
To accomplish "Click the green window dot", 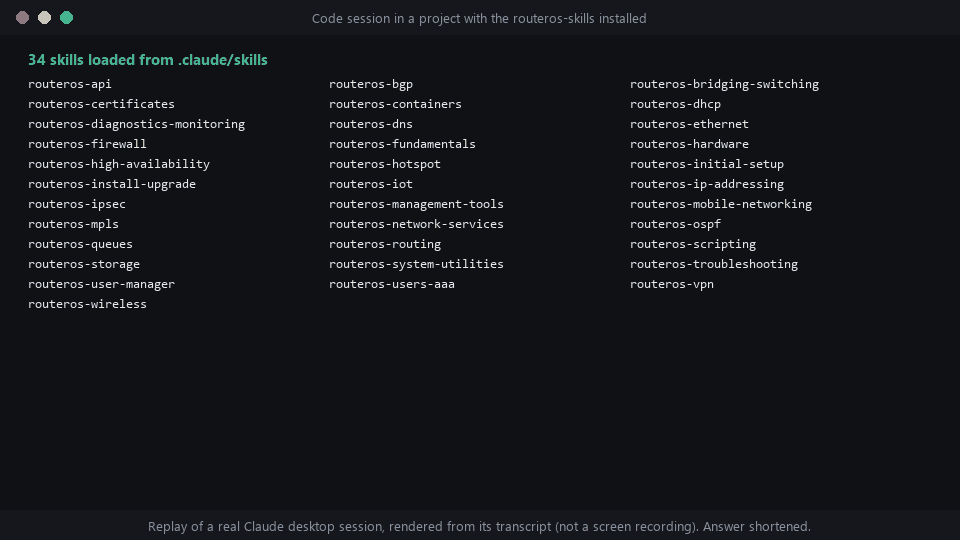I will (67, 18).
